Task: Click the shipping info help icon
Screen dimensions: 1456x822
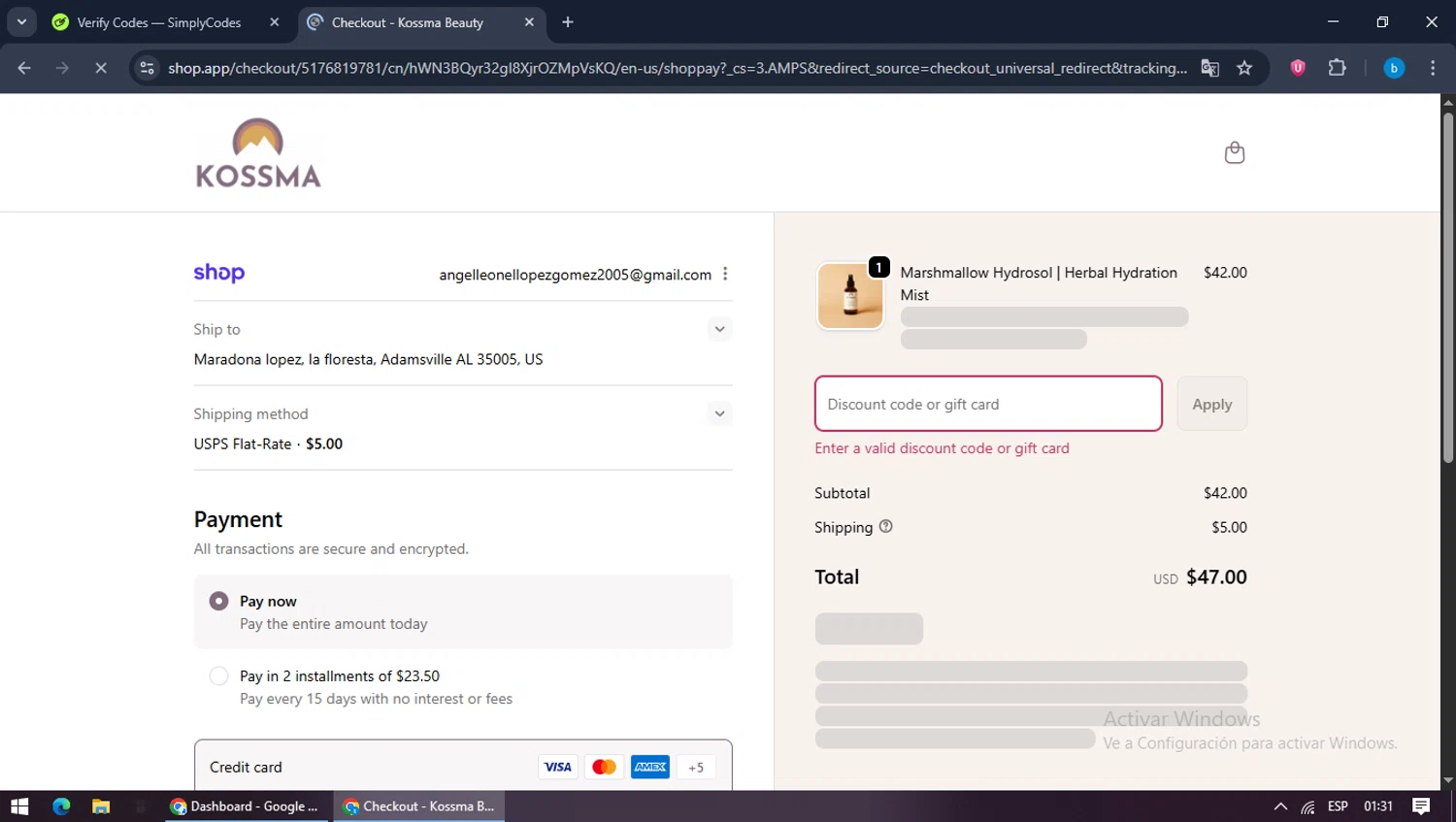Action: click(885, 526)
